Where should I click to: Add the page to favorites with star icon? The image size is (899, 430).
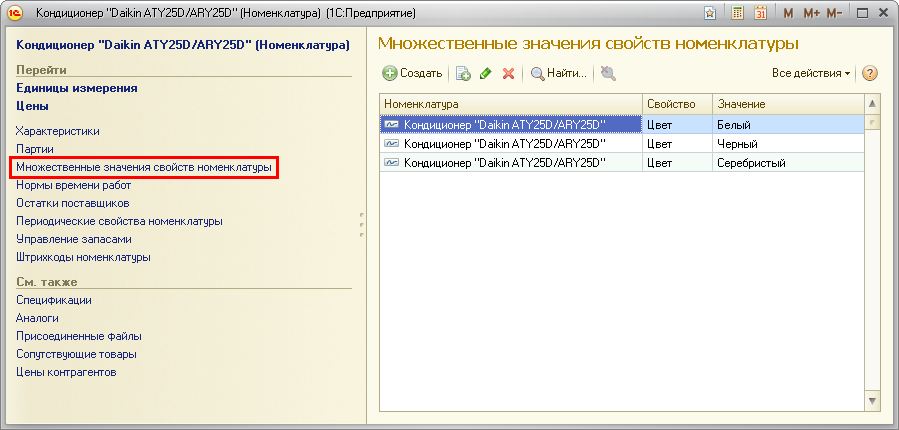point(710,13)
